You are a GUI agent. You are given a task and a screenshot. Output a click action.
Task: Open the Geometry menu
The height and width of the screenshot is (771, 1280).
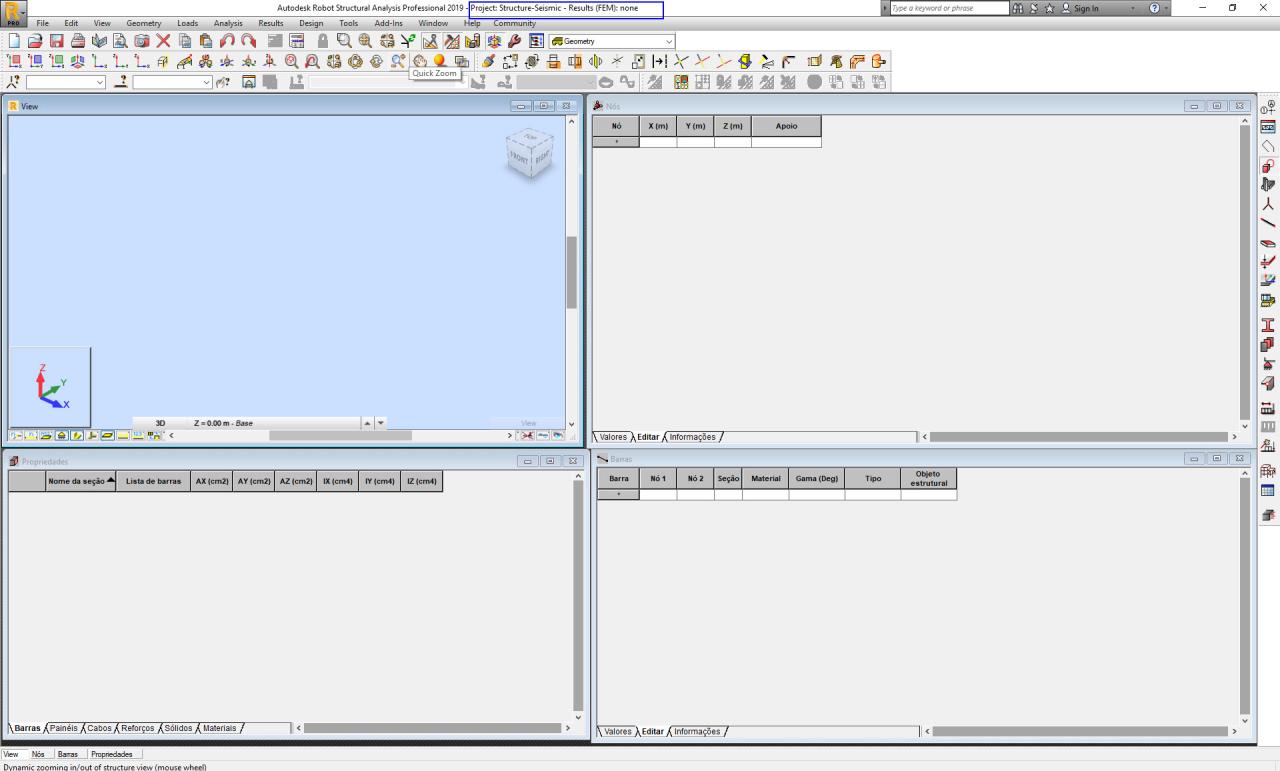(143, 23)
